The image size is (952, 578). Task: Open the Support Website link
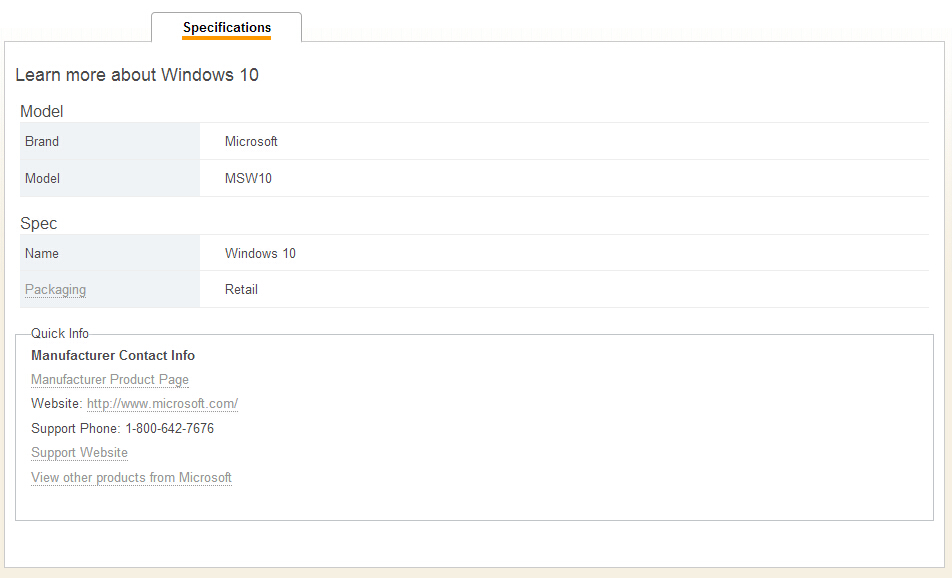pos(80,453)
